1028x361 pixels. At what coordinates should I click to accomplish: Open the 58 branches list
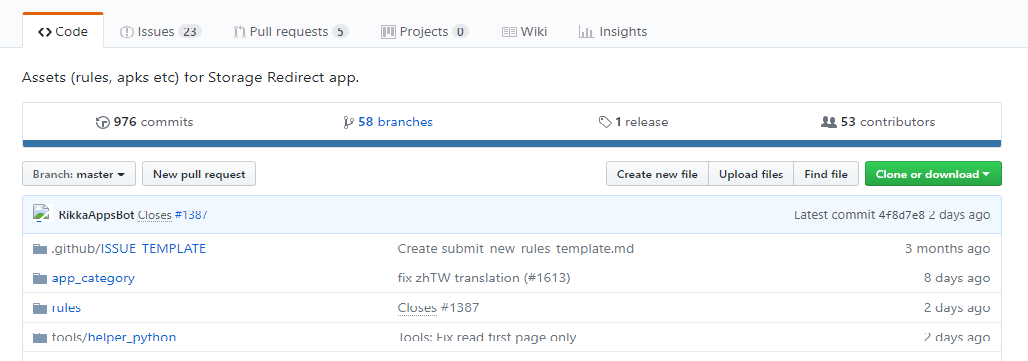click(x=388, y=122)
